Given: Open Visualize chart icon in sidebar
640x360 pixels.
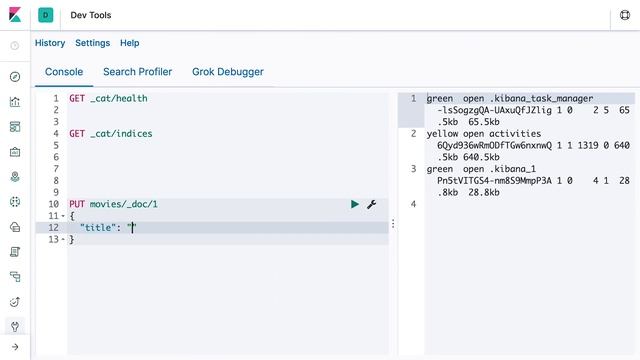Looking at the screenshot, I should point(15,102).
